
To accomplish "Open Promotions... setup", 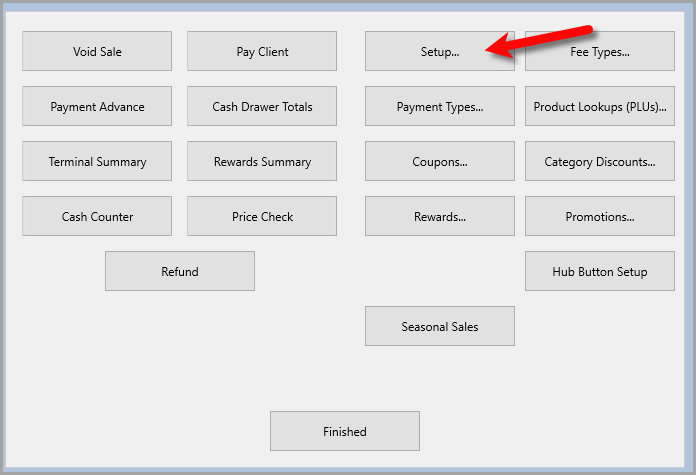I will click(x=600, y=216).
